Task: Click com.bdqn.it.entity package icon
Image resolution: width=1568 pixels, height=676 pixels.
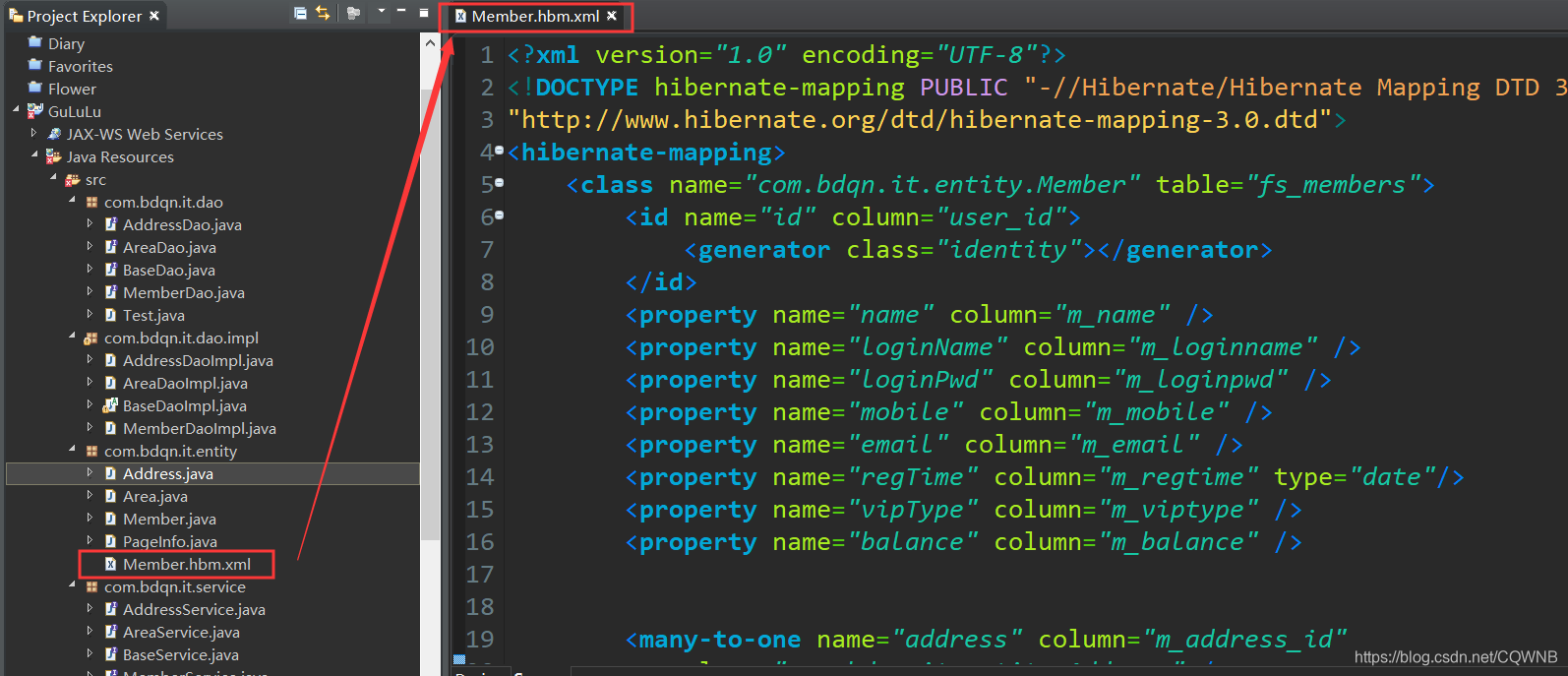Action: (x=91, y=451)
